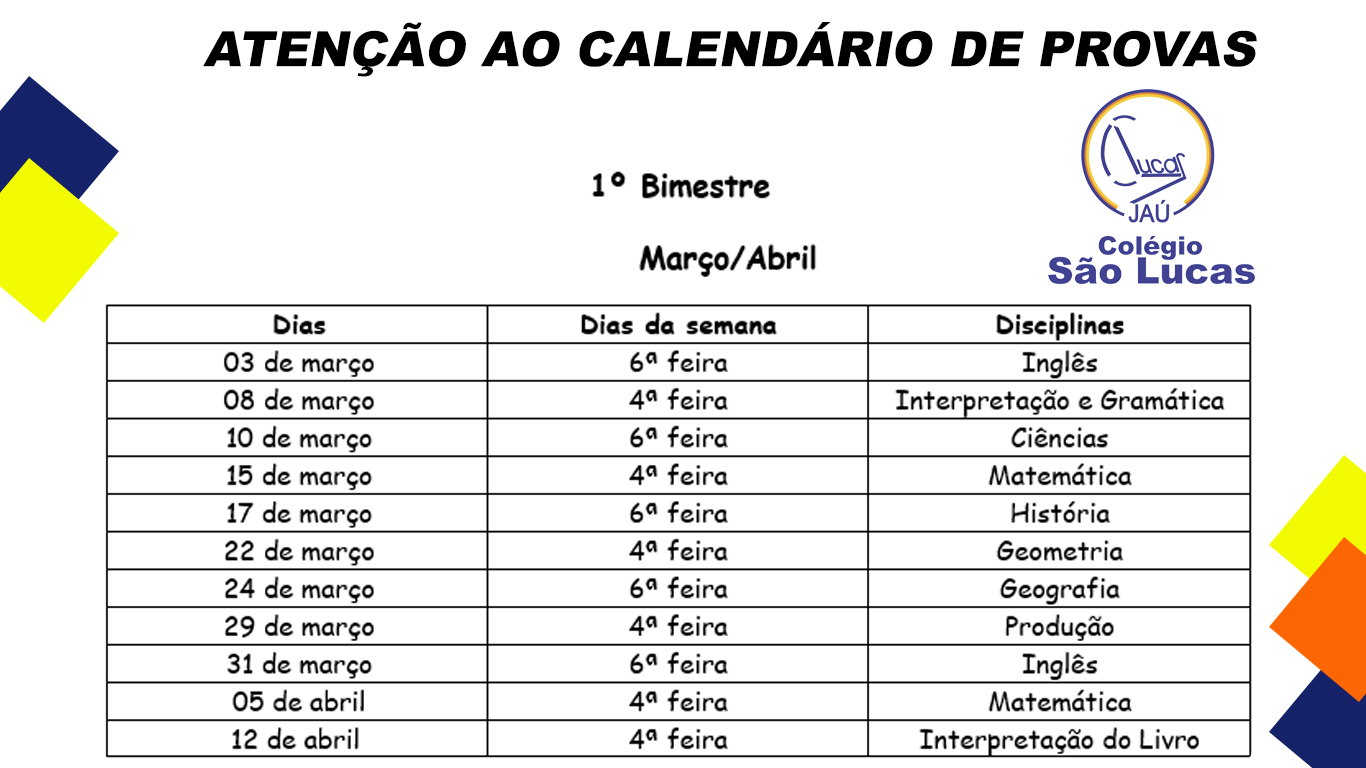Select the "Março/Abril" subtitle
Screen dimensions: 1366x768
(x=728, y=259)
